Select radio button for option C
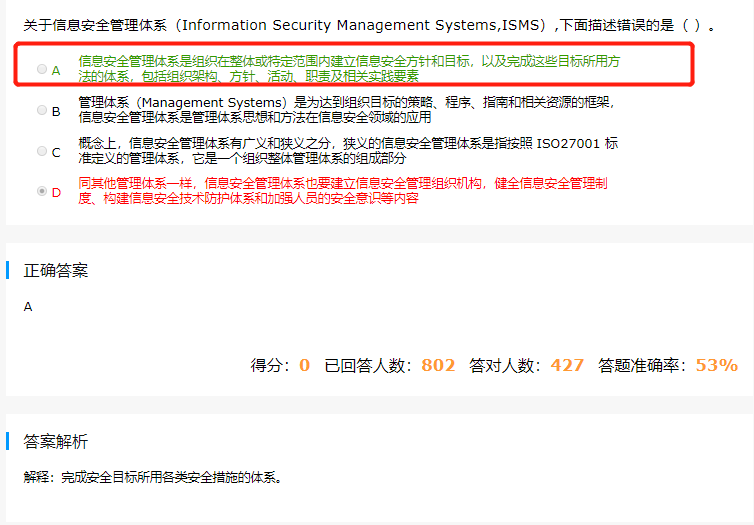 click(42, 151)
